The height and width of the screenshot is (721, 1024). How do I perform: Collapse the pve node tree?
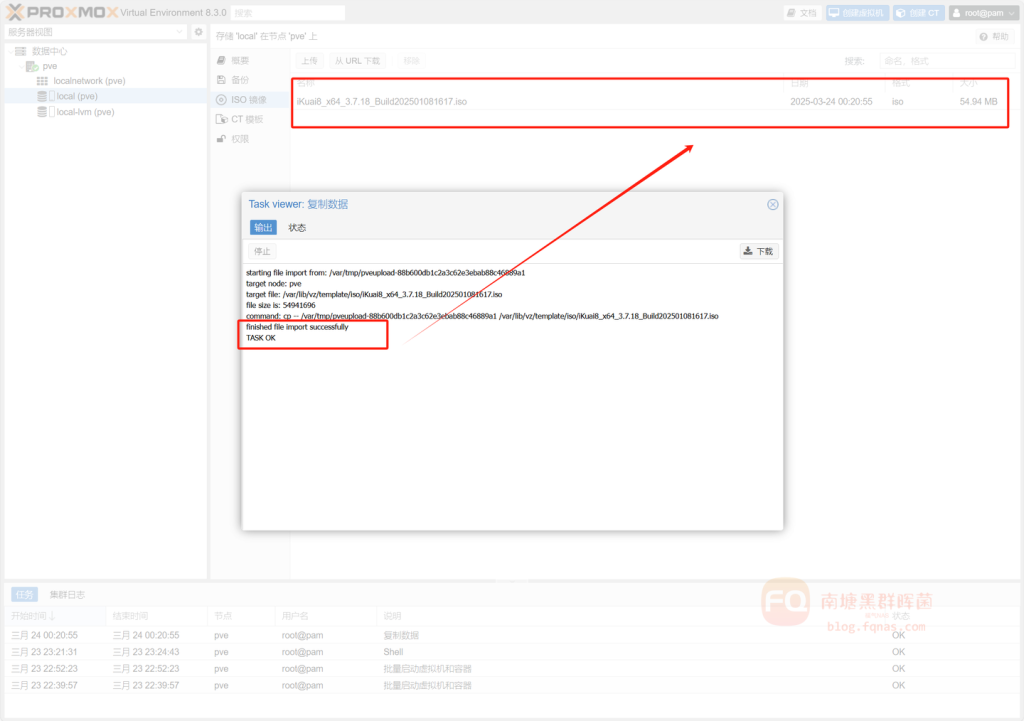point(18,66)
